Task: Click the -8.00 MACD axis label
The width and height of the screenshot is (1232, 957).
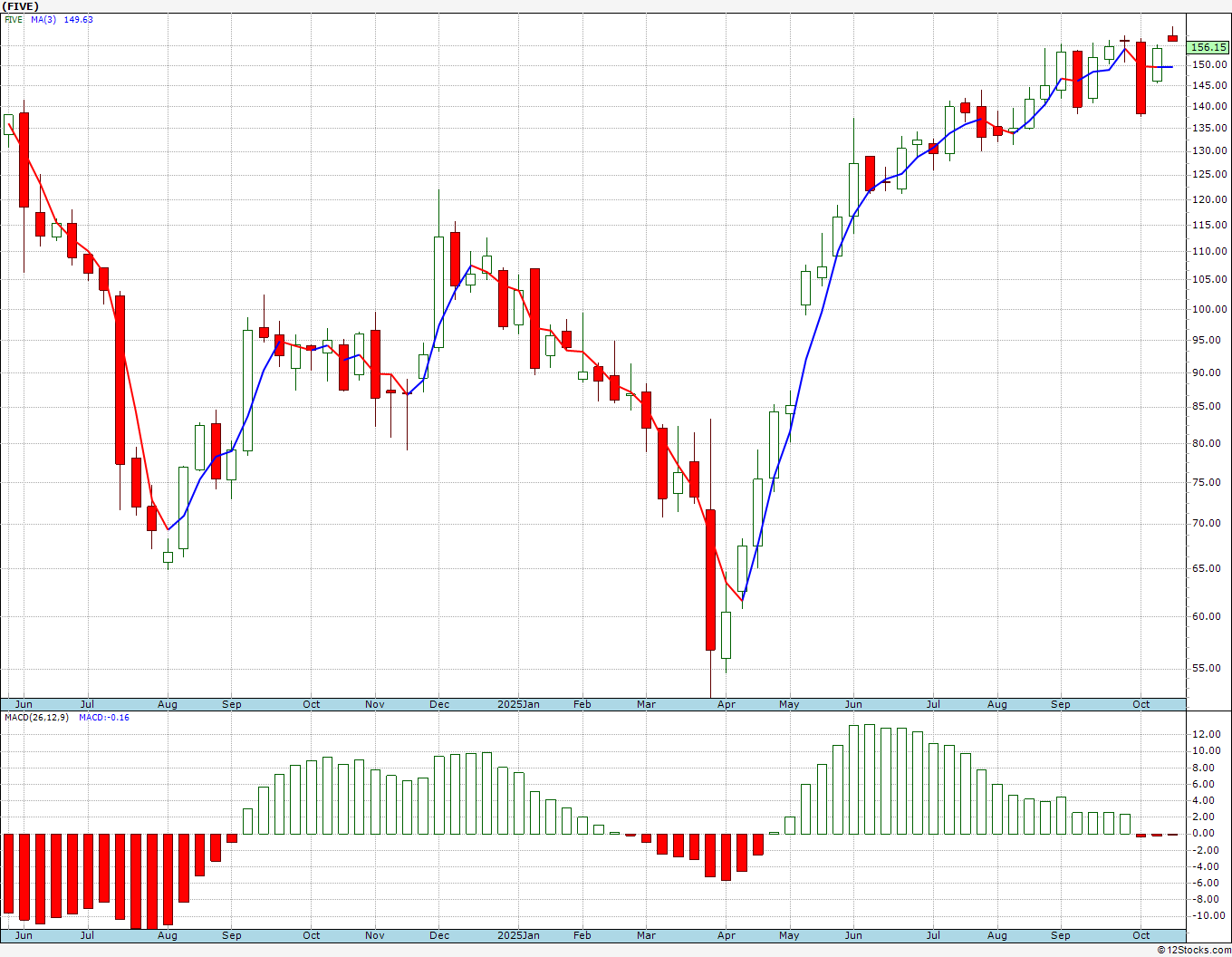Action: pyautogui.click(x=1208, y=900)
